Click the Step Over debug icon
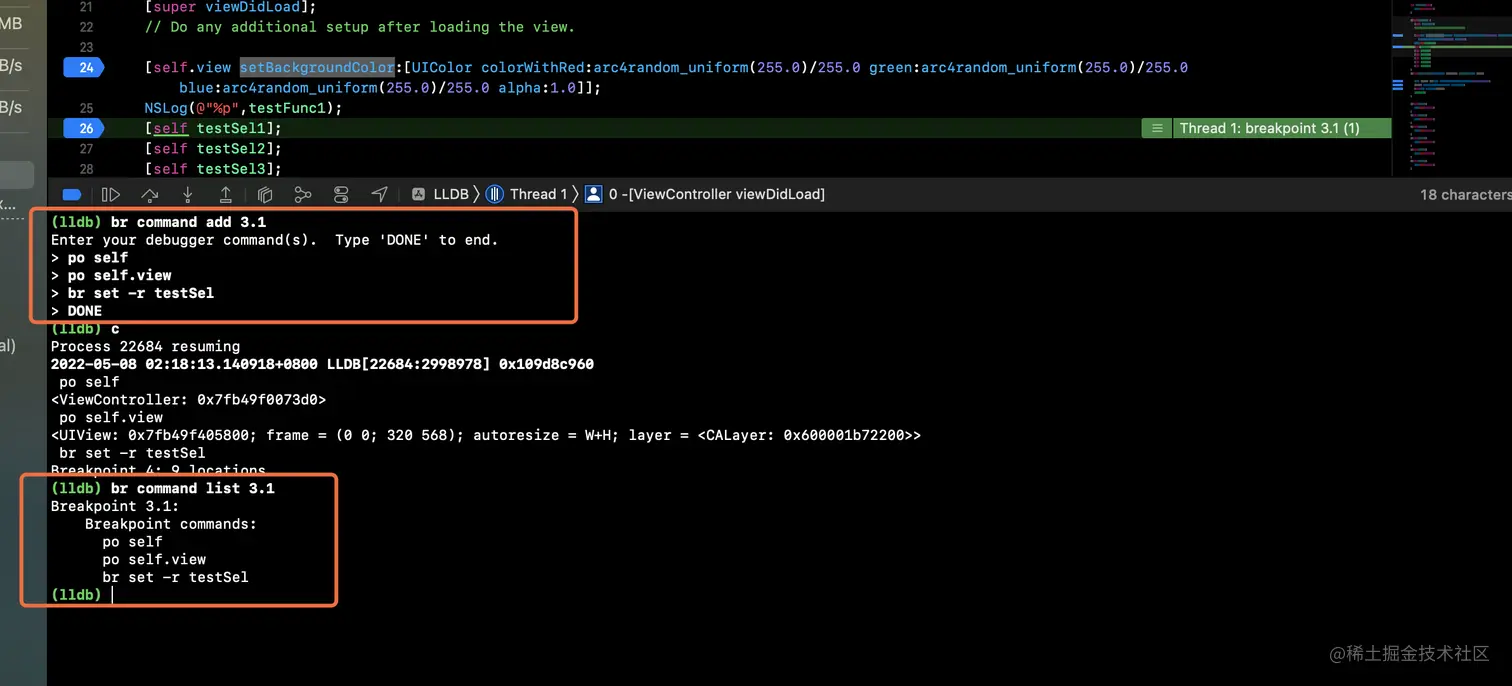The height and width of the screenshot is (686, 1512). 150,194
